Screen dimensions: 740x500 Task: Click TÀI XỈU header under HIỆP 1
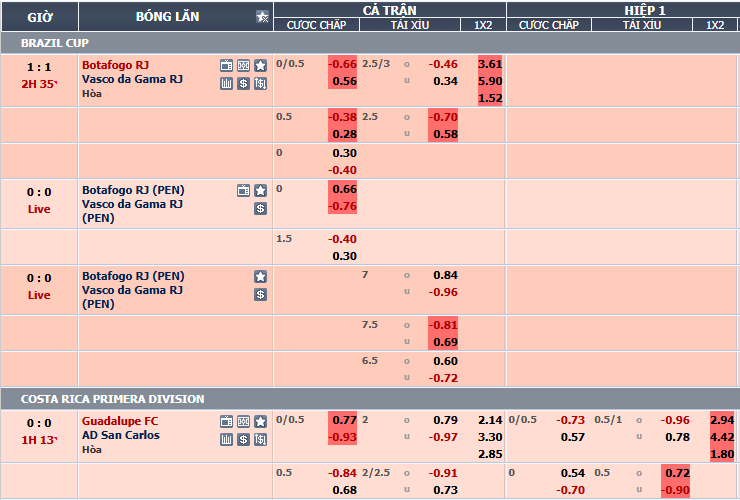tap(642, 25)
